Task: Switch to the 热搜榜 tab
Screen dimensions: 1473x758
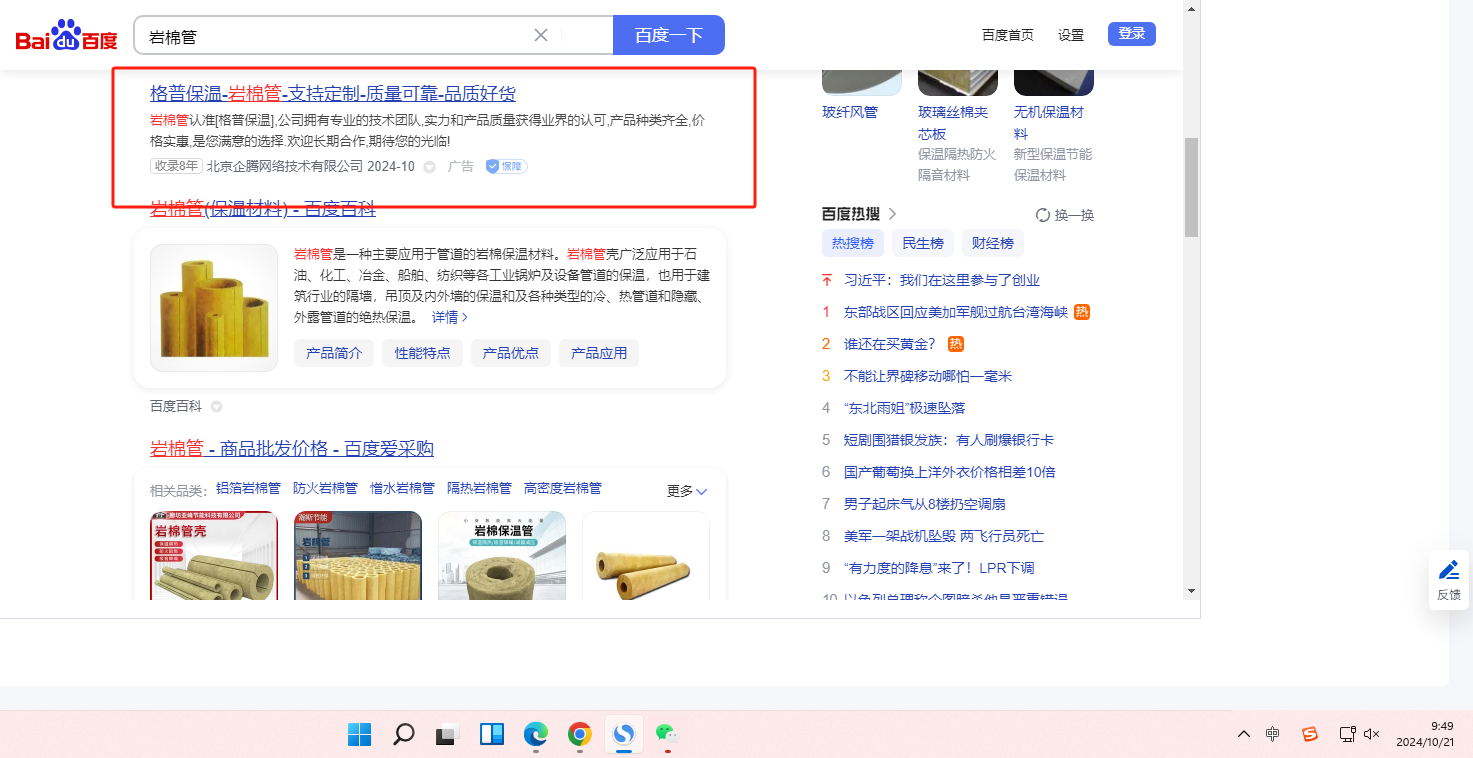Action: click(x=853, y=243)
